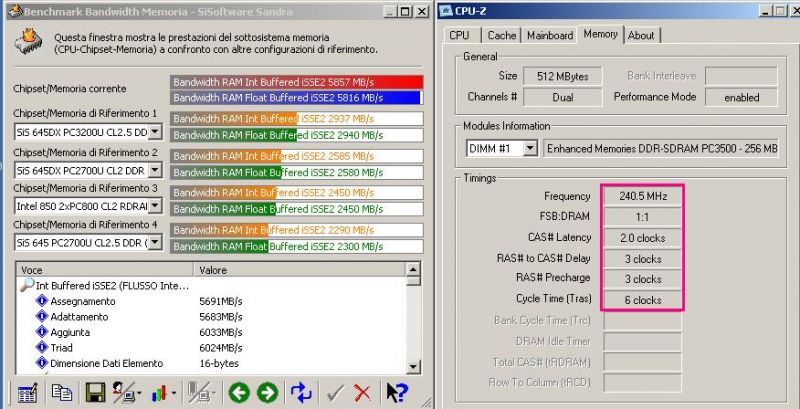Viewport: 800px width, 409px height.
Task: Click the Voce column header
Action: point(105,270)
